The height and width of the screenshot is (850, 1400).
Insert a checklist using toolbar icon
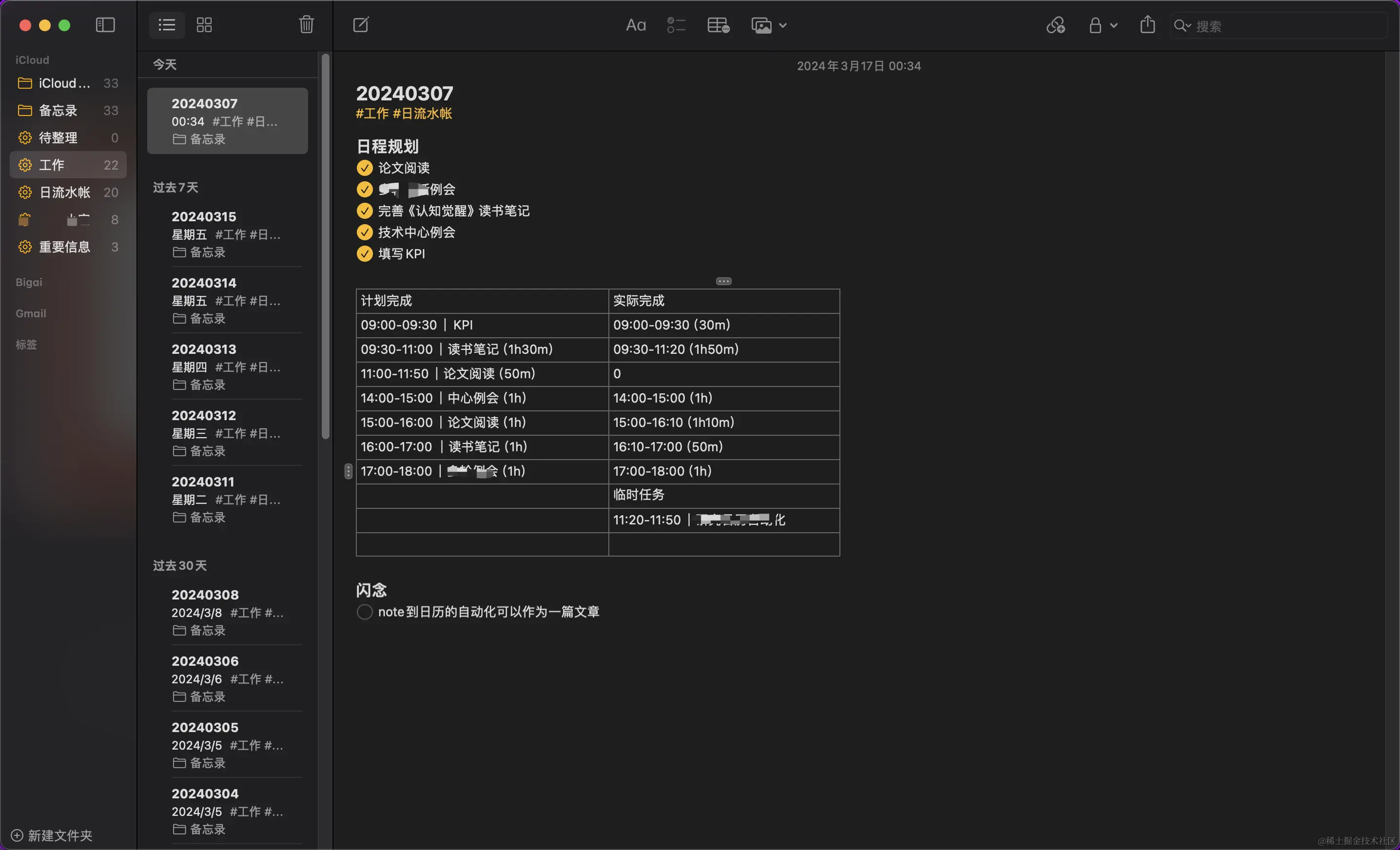point(676,25)
